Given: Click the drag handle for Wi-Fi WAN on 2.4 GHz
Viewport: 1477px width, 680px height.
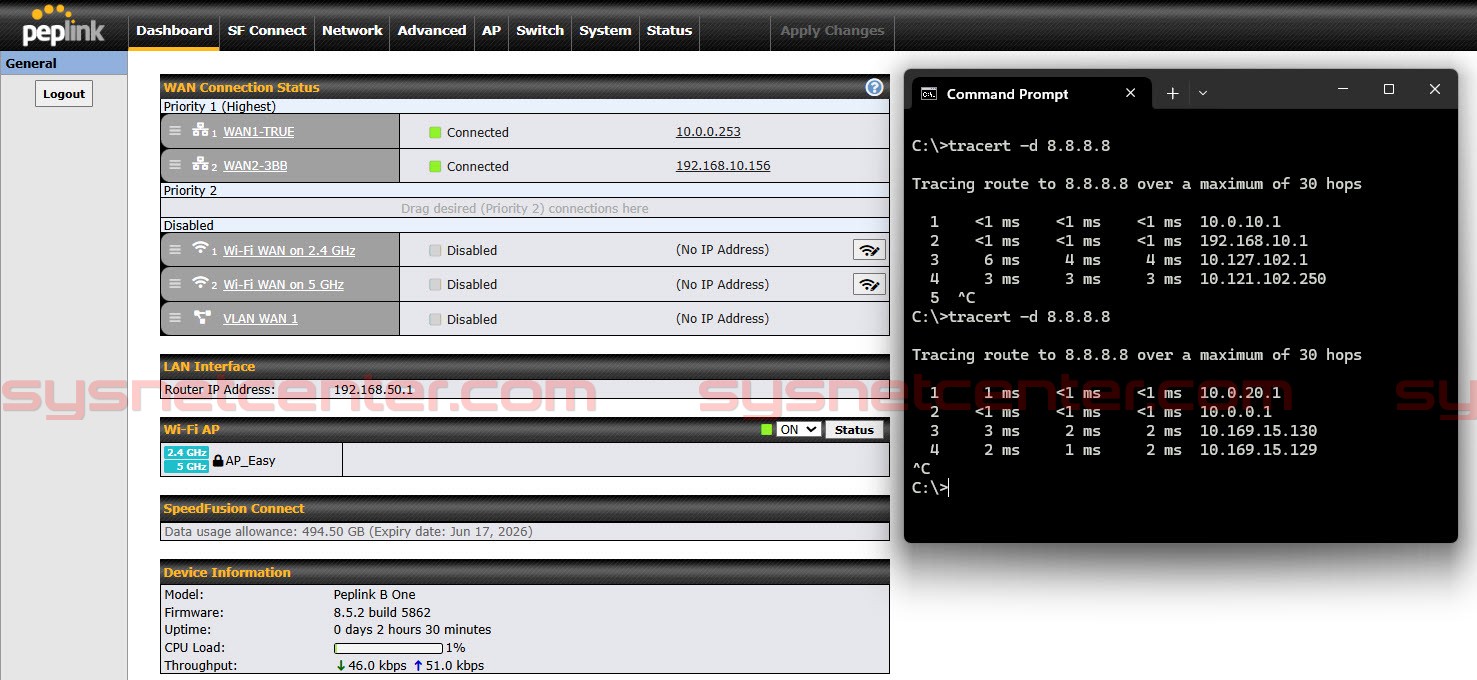Looking at the screenshot, I should 175,250.
